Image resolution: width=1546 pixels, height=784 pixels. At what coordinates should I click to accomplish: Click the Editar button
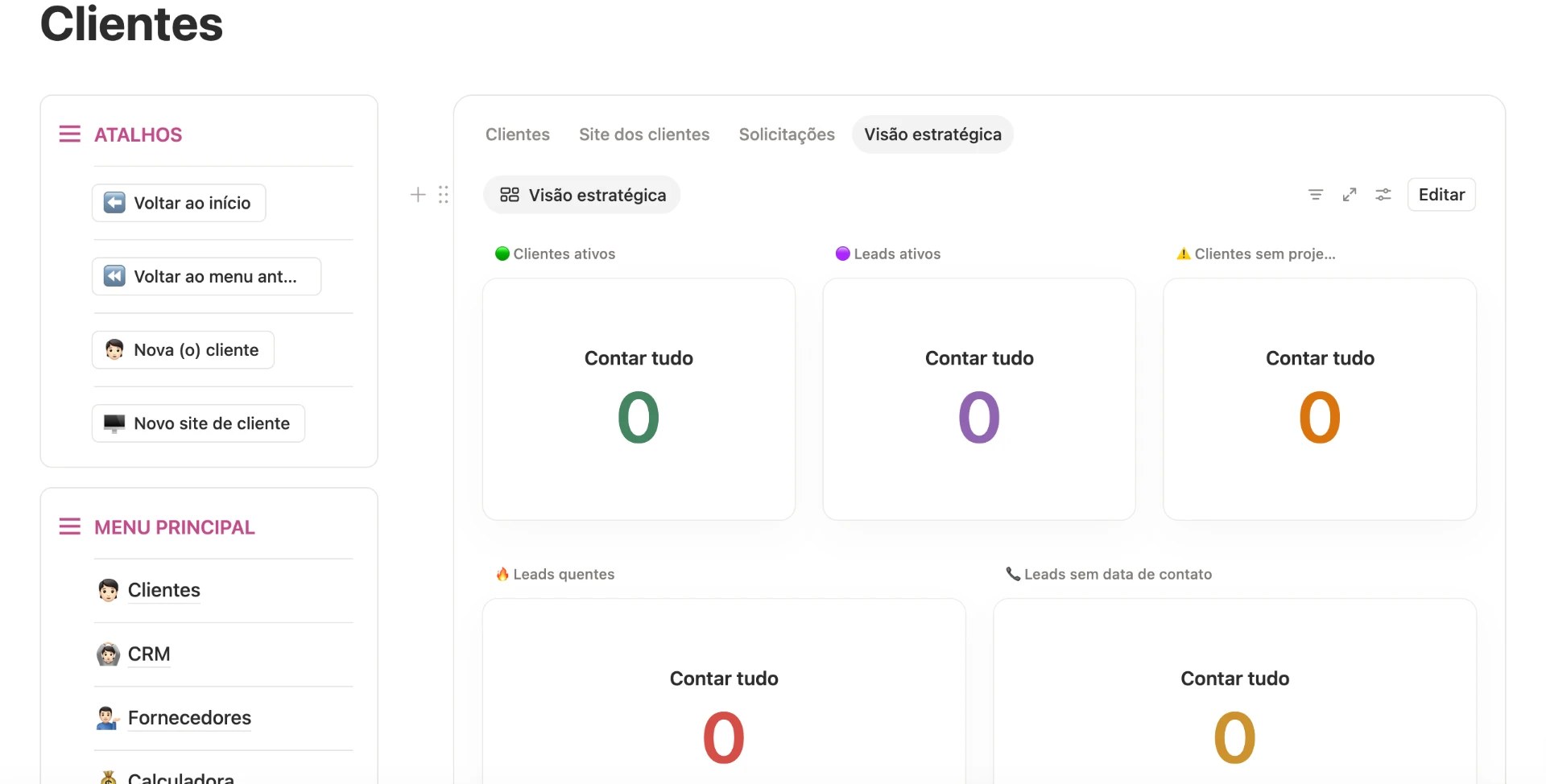click(x=1441, y=195)
